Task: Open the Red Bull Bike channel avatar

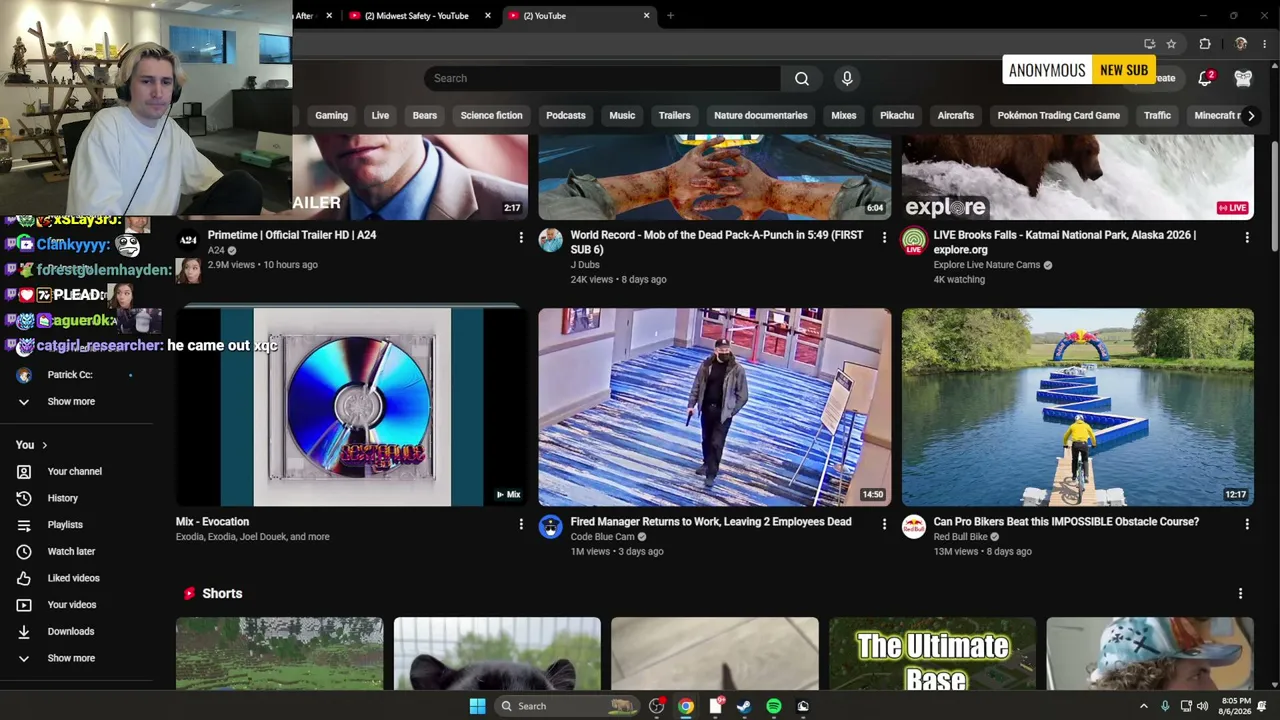Action: click(x=914, y=527)
